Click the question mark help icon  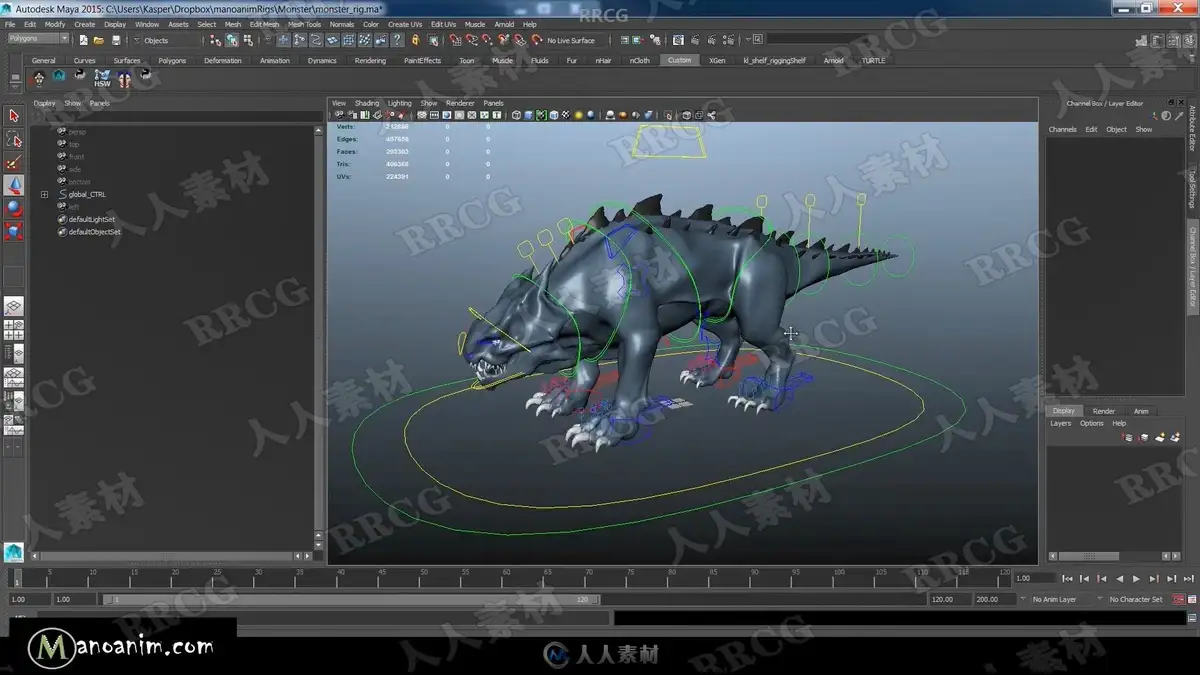tap(399, 40)
